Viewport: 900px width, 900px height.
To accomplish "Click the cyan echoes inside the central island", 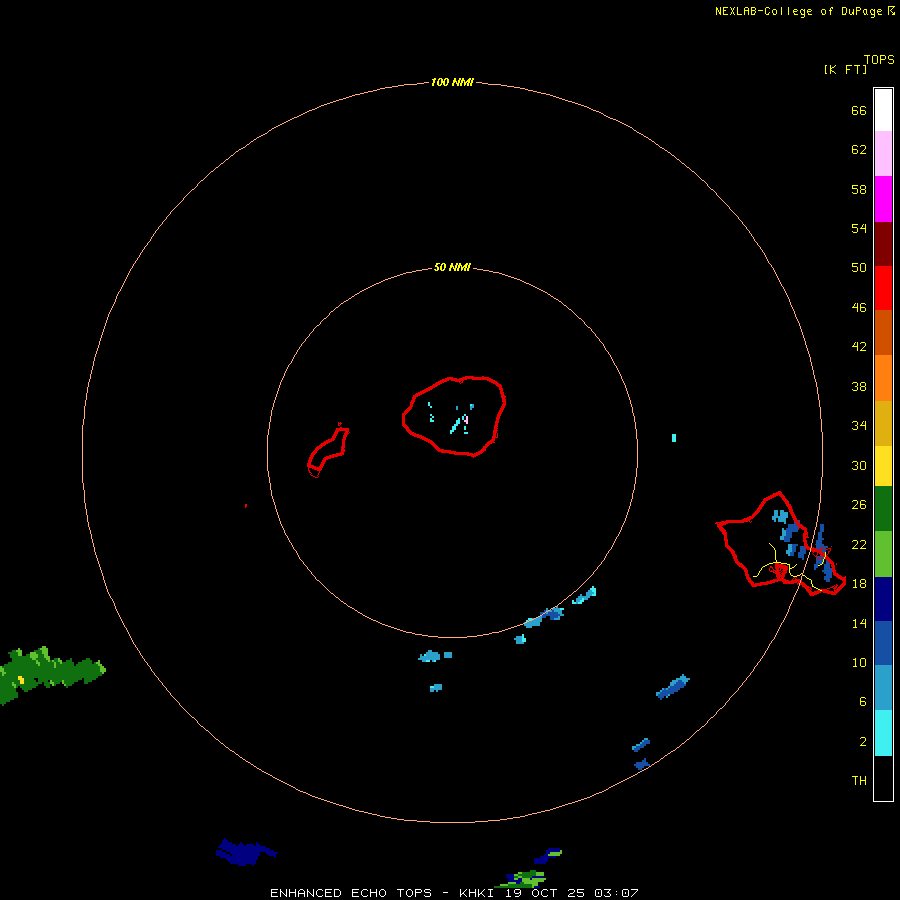I will click(451, 419).
